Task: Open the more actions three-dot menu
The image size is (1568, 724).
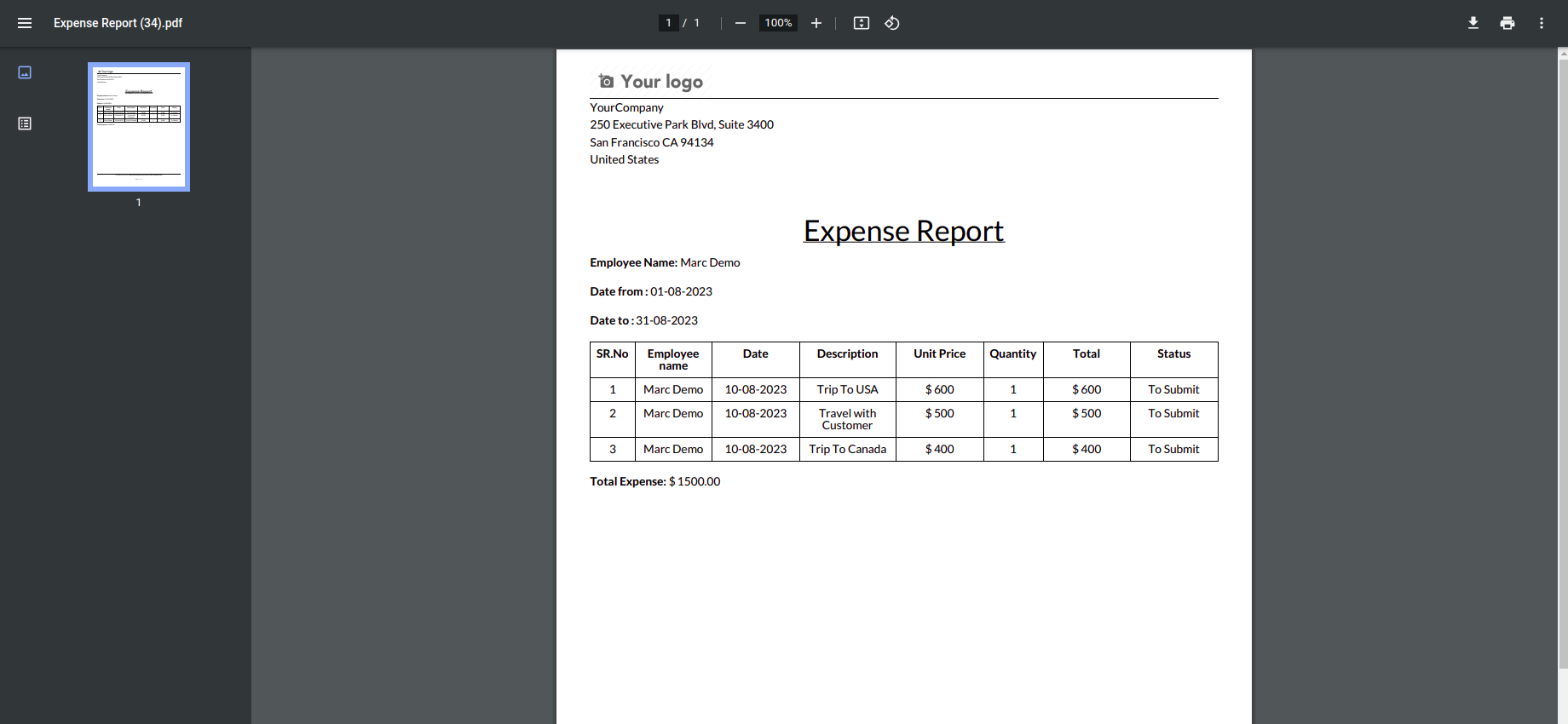Action: click(1542, 23)
